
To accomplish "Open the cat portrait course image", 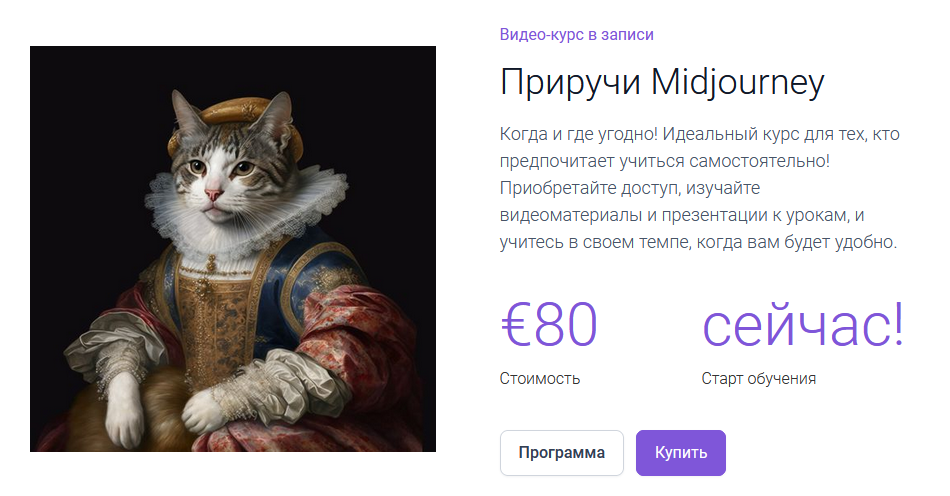I will click(x=233, y=249).
